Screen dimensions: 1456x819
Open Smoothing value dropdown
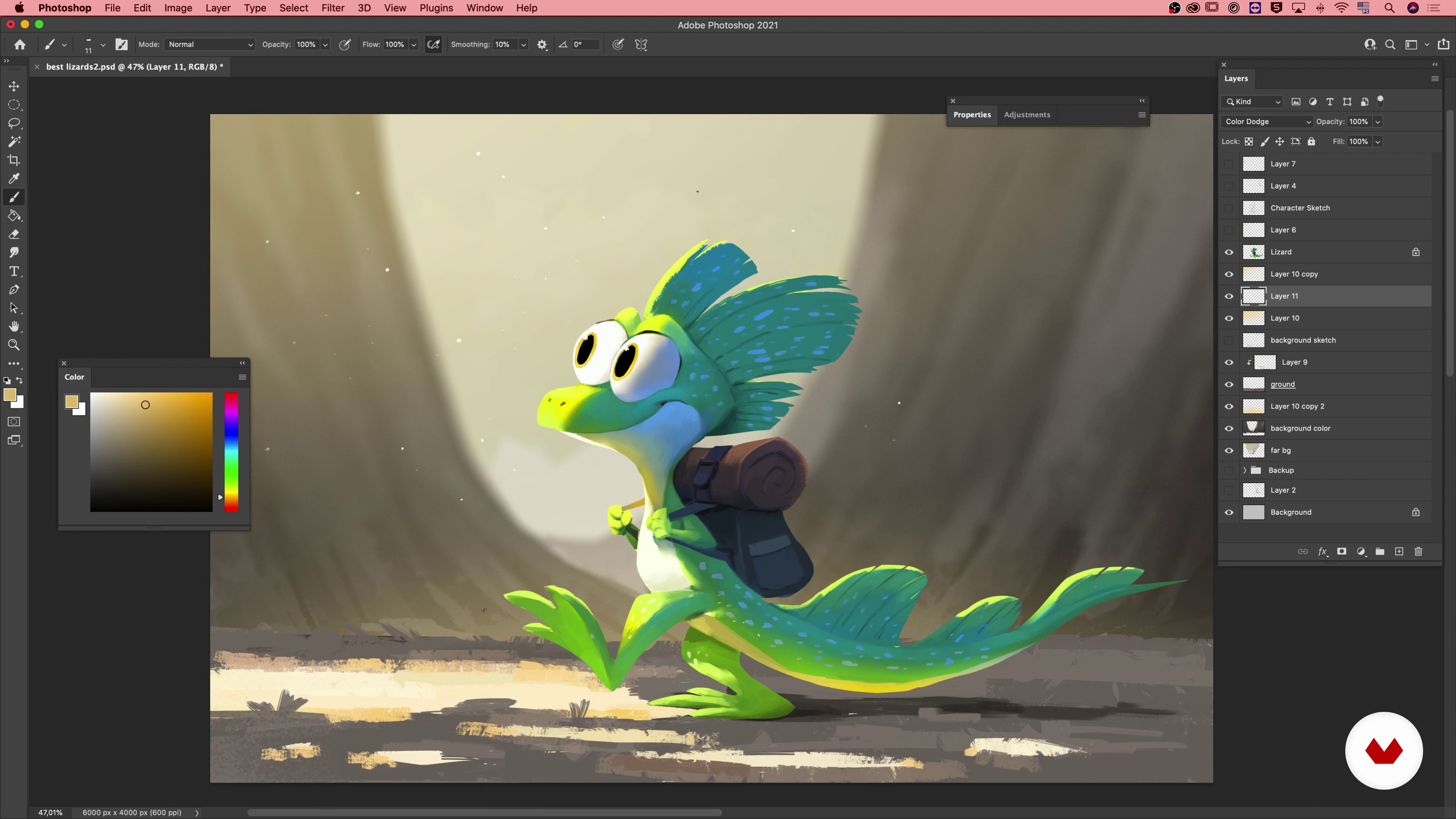click(x=523, y=45)
